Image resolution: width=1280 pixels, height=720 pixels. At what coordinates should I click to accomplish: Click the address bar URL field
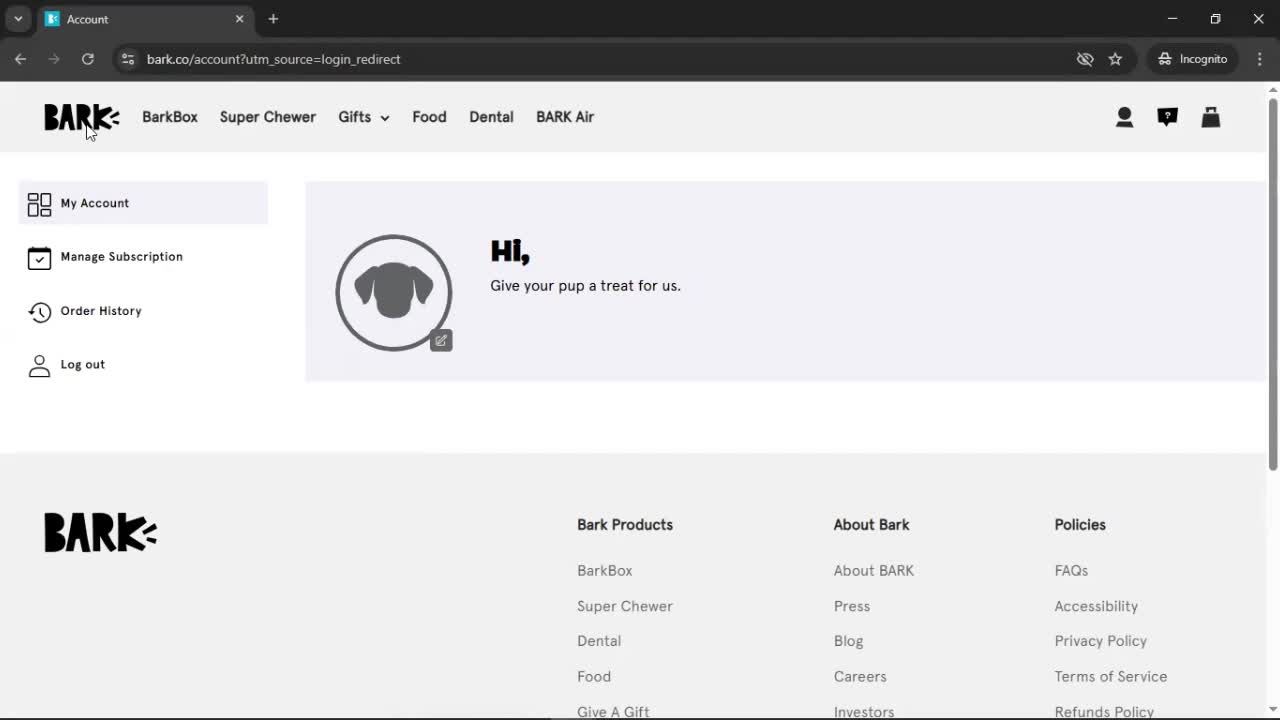[x=600, y=59]
